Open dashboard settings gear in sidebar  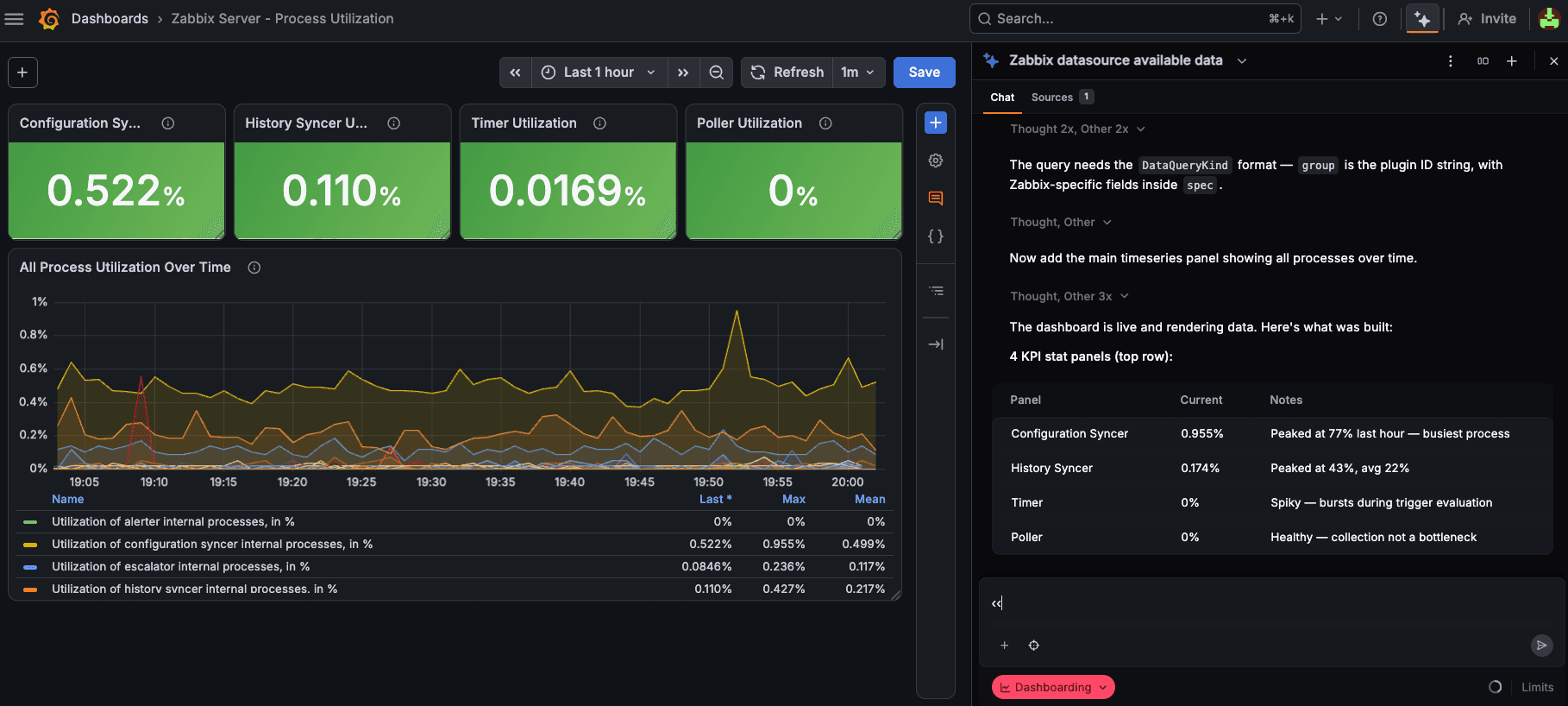(936, 161)
